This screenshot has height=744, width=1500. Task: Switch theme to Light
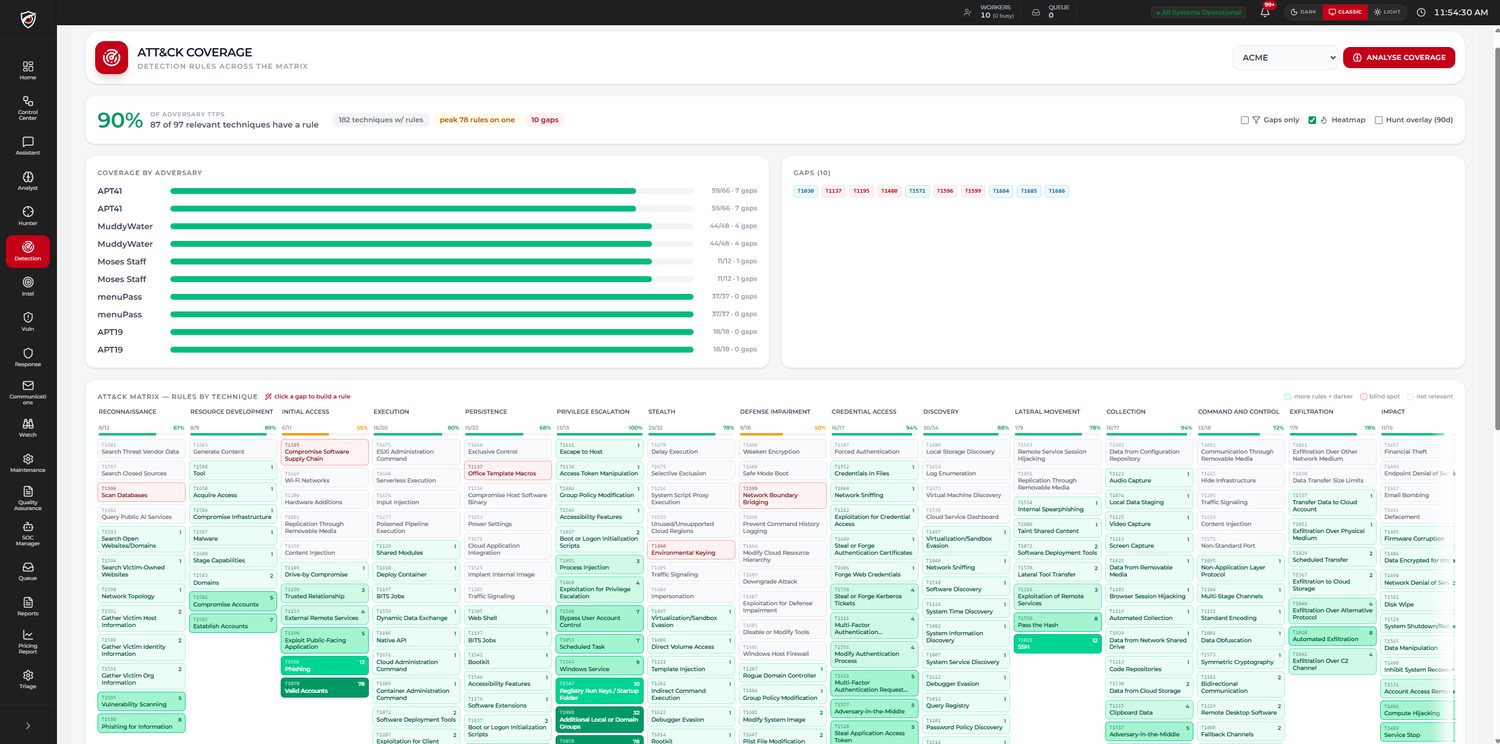[1387, 12]
